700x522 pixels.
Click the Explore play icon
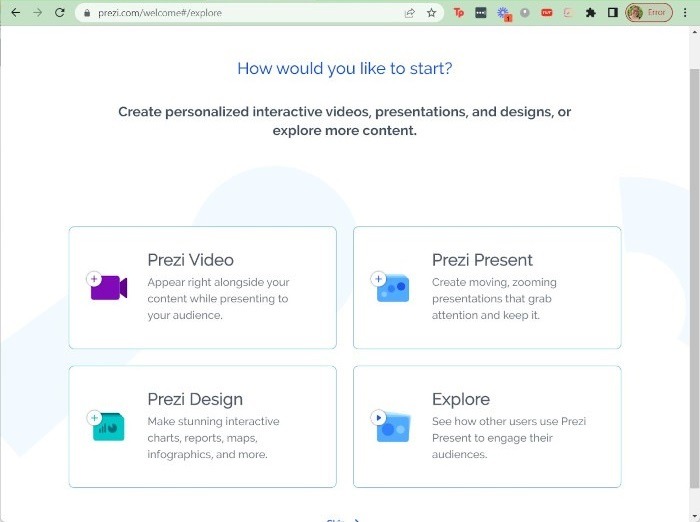coord(390,426)
